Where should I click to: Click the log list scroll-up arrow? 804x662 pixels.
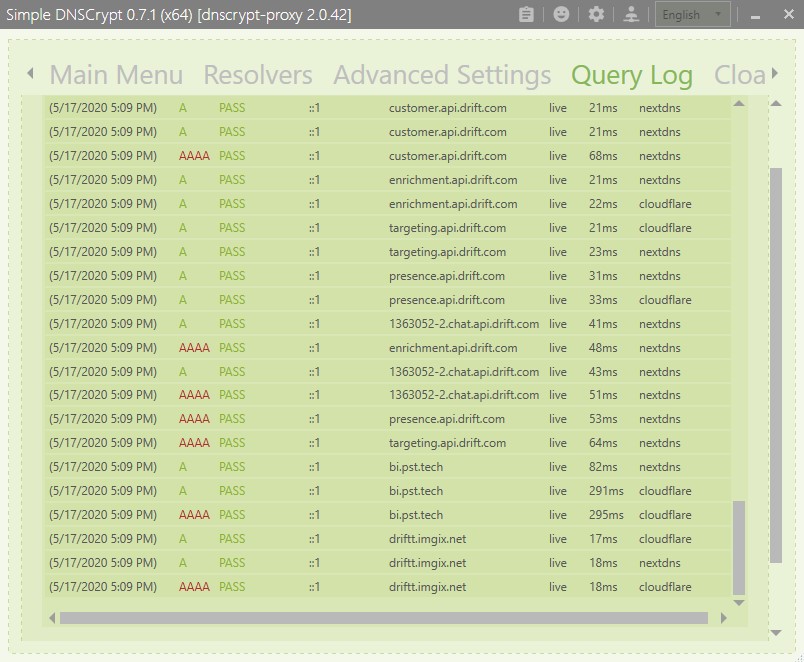point(739,104)
